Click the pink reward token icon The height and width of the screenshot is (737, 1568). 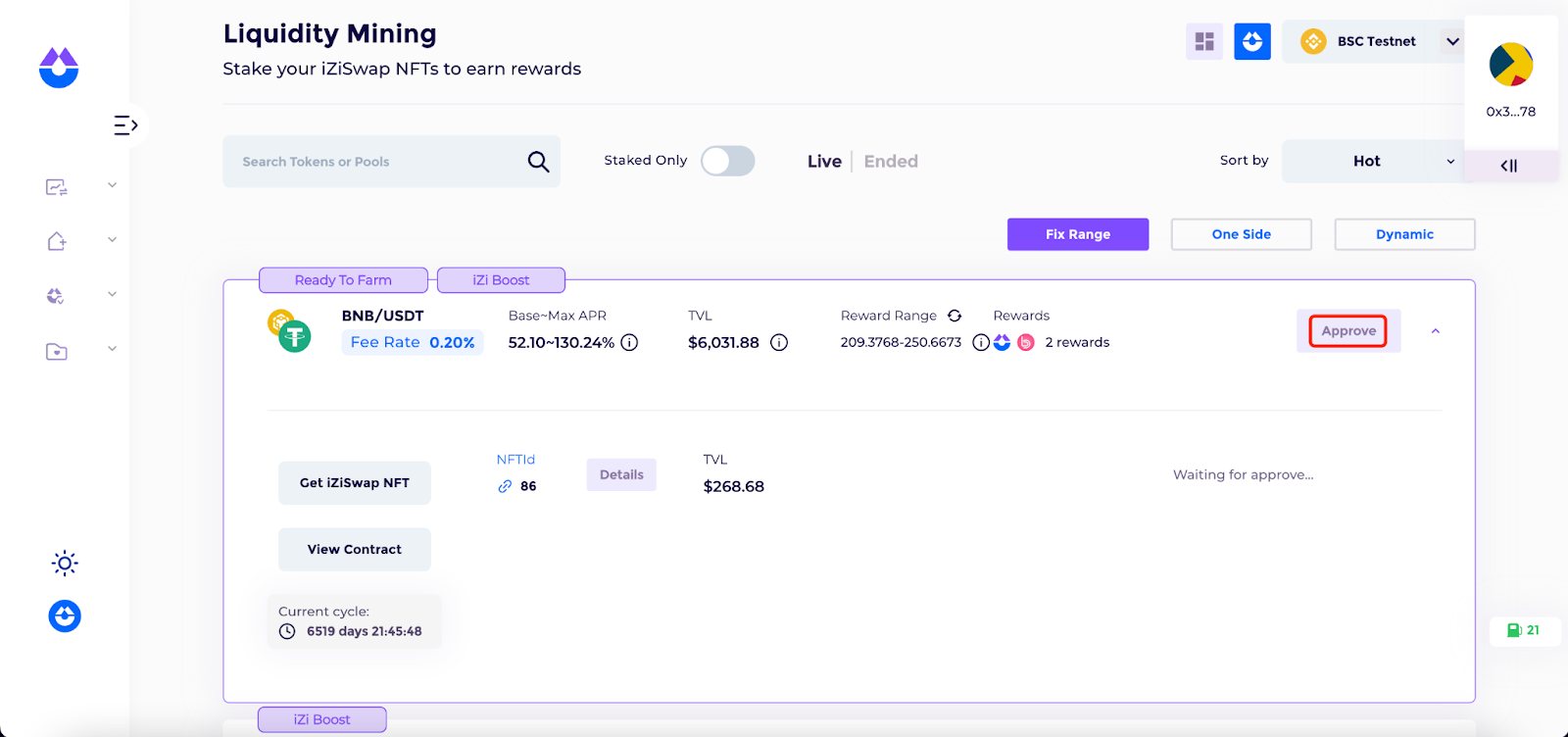pyautogui.click(x=1026, y=342)
